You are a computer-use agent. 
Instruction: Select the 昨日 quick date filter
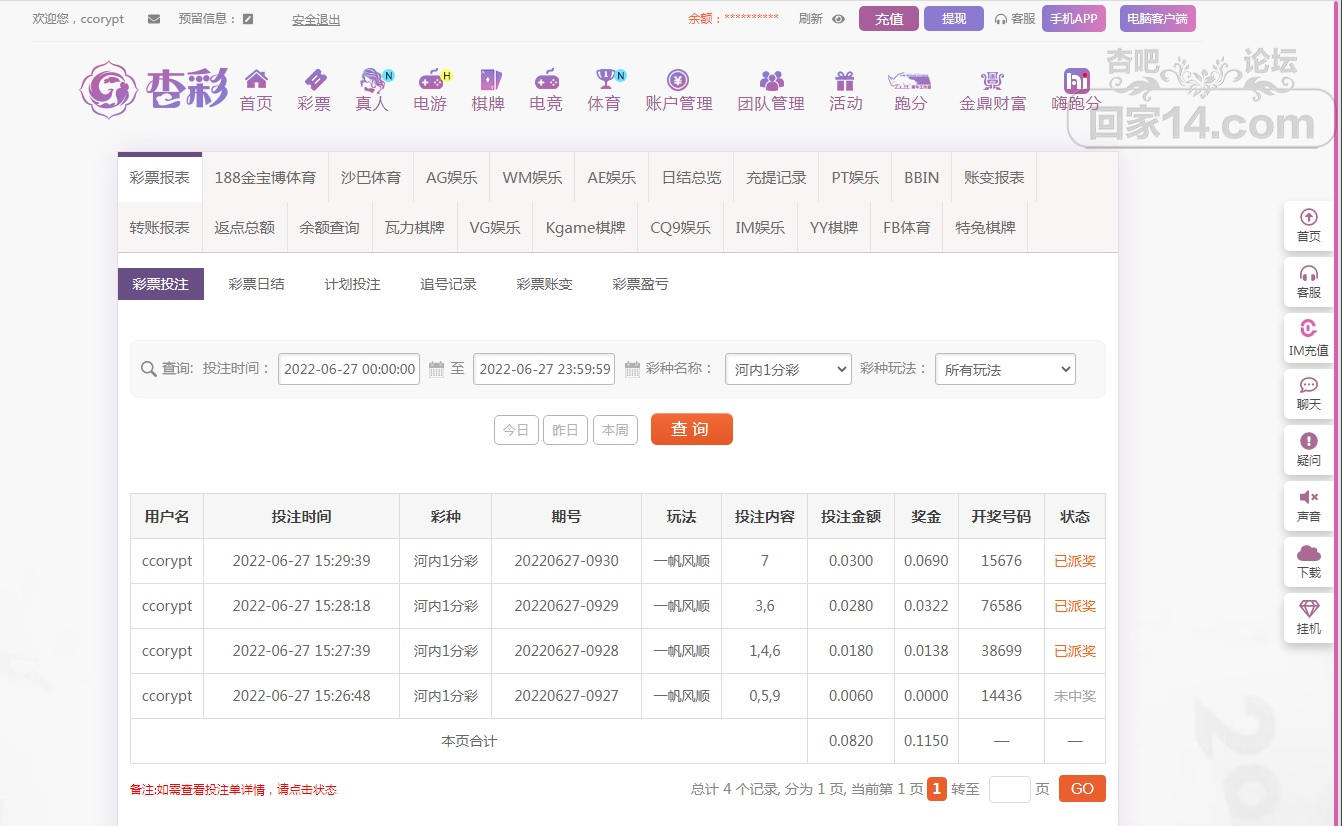[x=565, y=430]
